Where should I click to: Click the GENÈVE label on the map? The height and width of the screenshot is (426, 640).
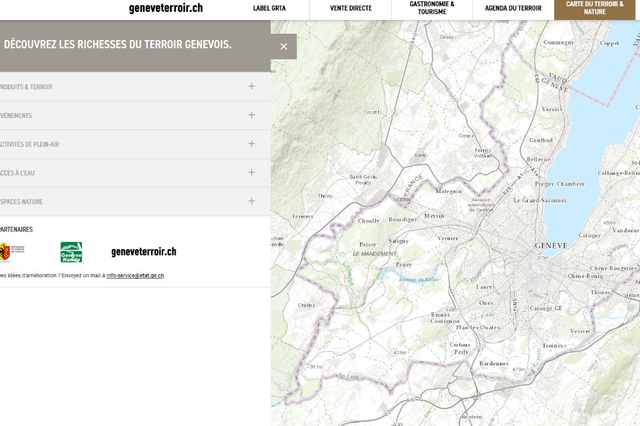point(551,246)
